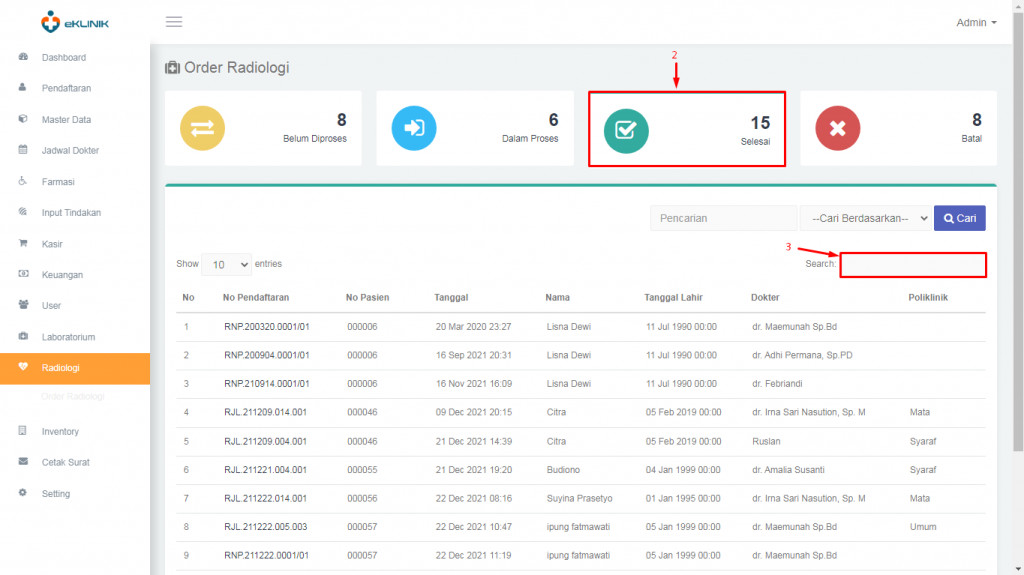Open the show entries count dropdown

point(227,265)
